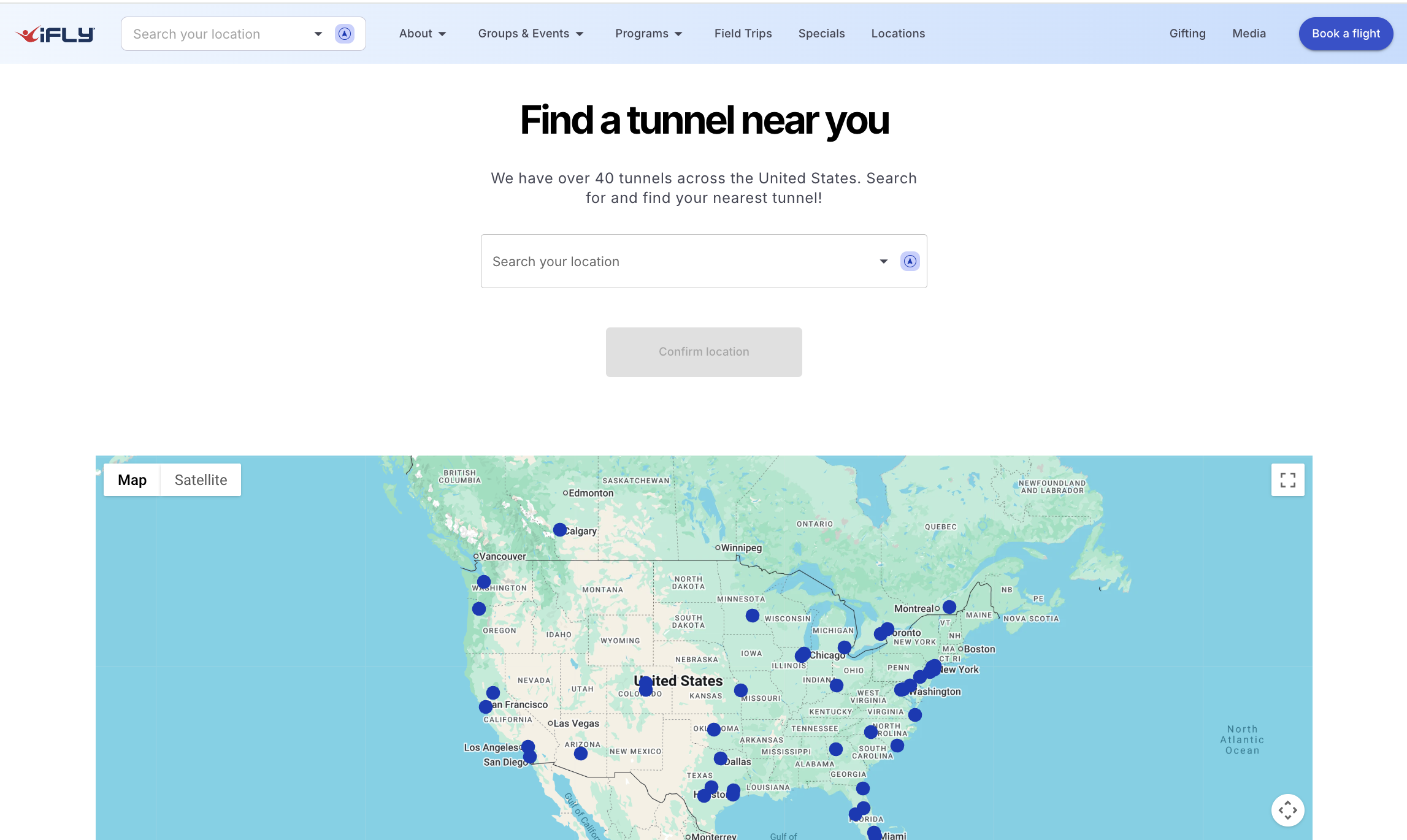
Task: Click the iFLY logo
Action: 55,34
